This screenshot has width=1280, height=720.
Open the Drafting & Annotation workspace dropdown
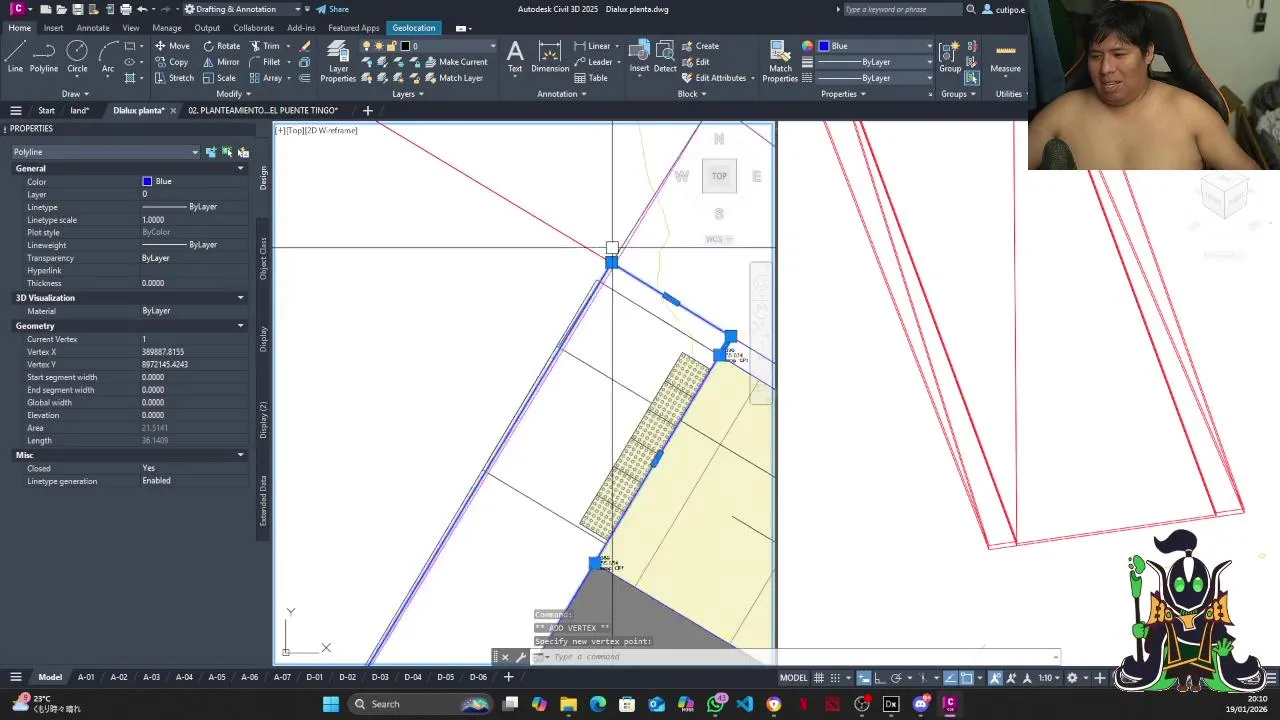243,9
